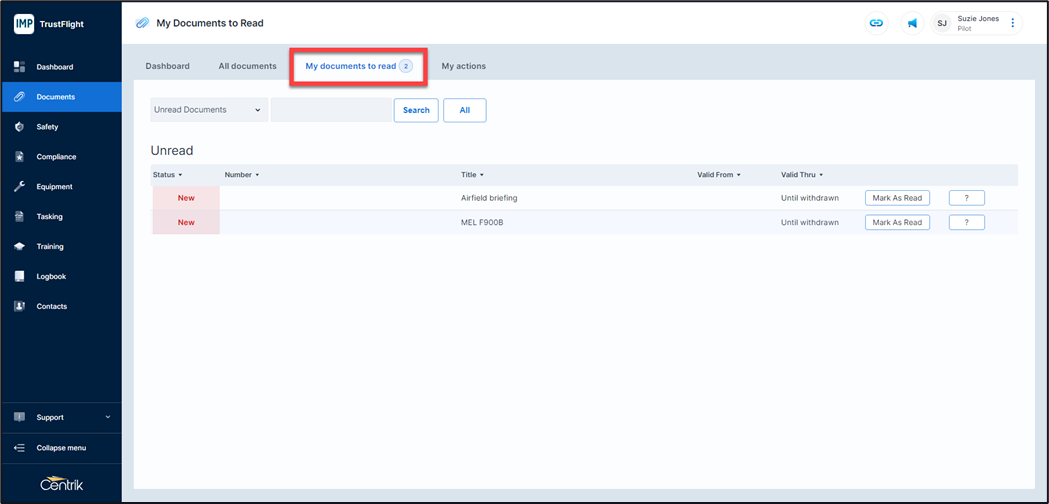Sort by the Title column arrow
Screen dimensions: 1049x504
click(x=482, y=175)
